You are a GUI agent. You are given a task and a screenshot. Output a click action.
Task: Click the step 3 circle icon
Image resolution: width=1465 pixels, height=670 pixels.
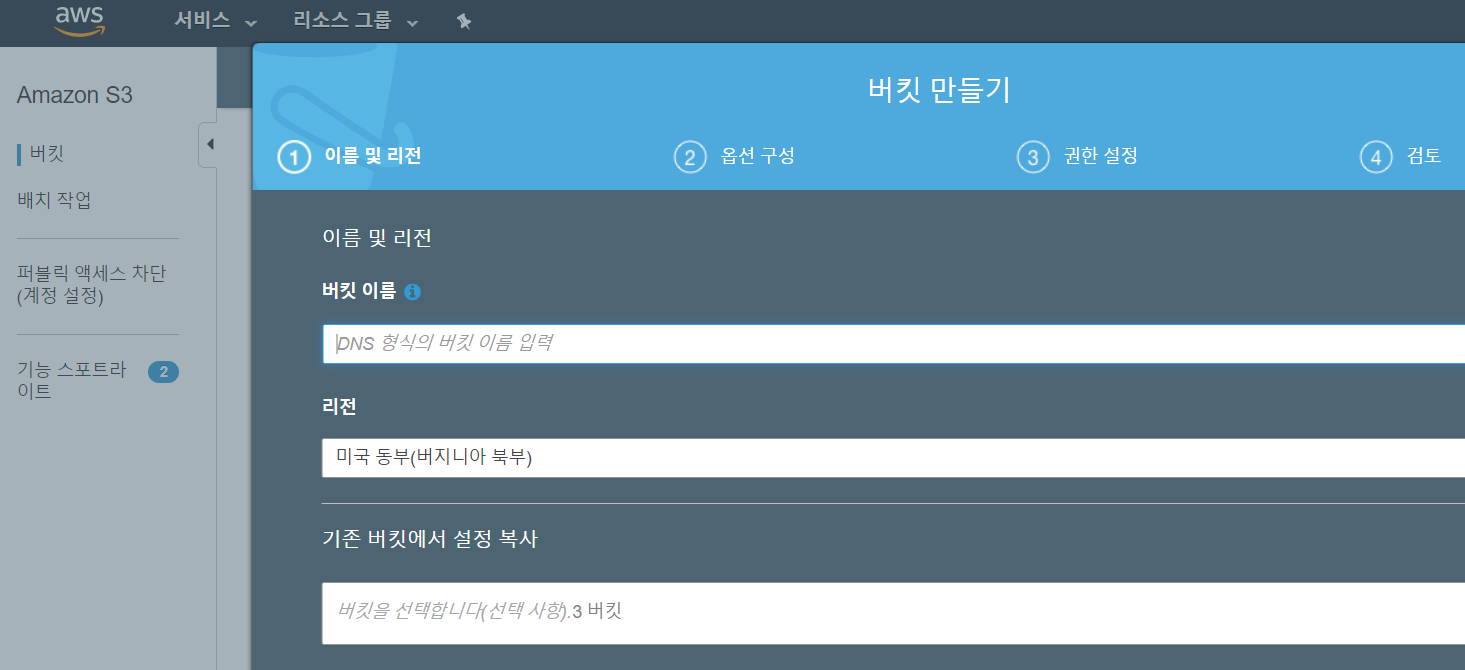coord(1033,157)
